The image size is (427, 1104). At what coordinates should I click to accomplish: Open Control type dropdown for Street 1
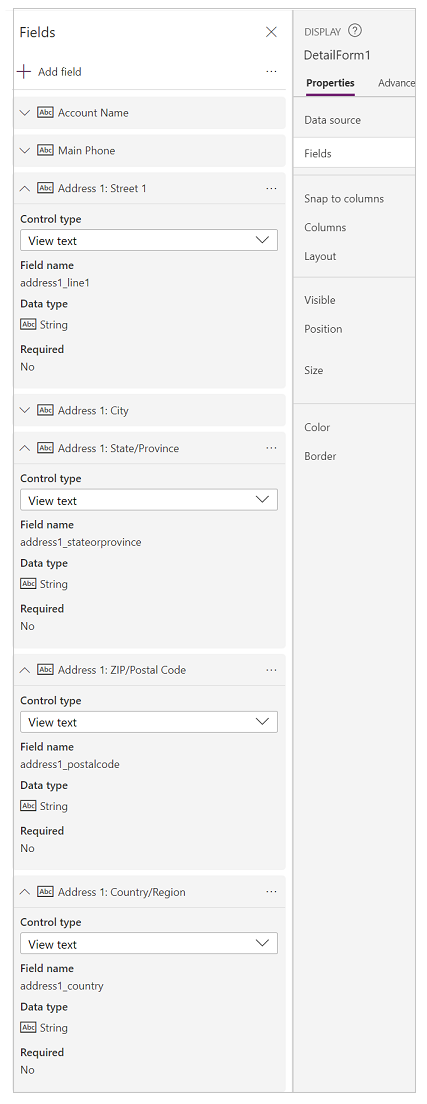[149, 240]
